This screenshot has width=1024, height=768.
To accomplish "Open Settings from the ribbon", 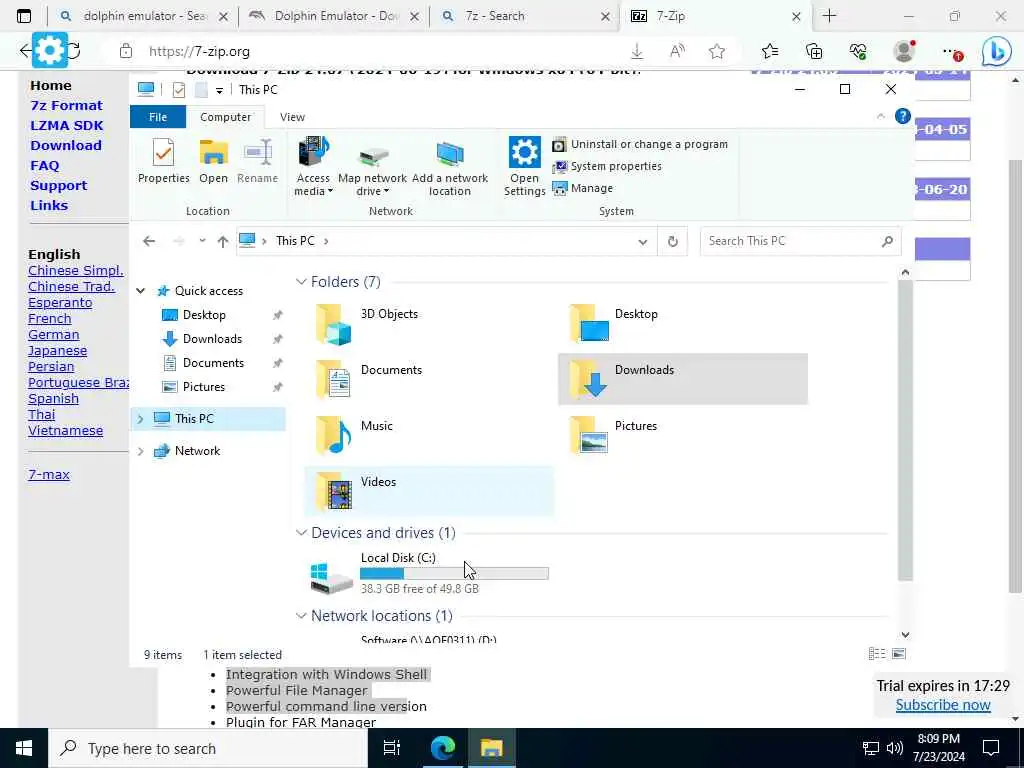I will (x=524, y=167).
